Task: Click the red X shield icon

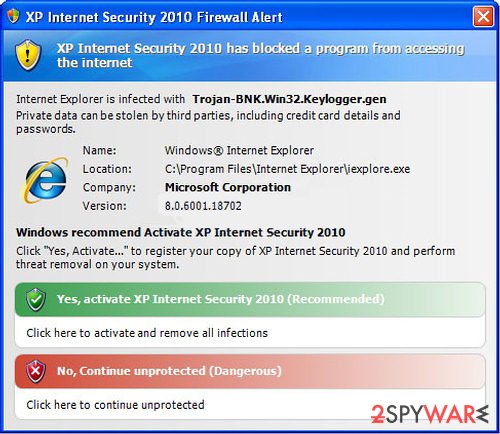Action: point(36,371)
